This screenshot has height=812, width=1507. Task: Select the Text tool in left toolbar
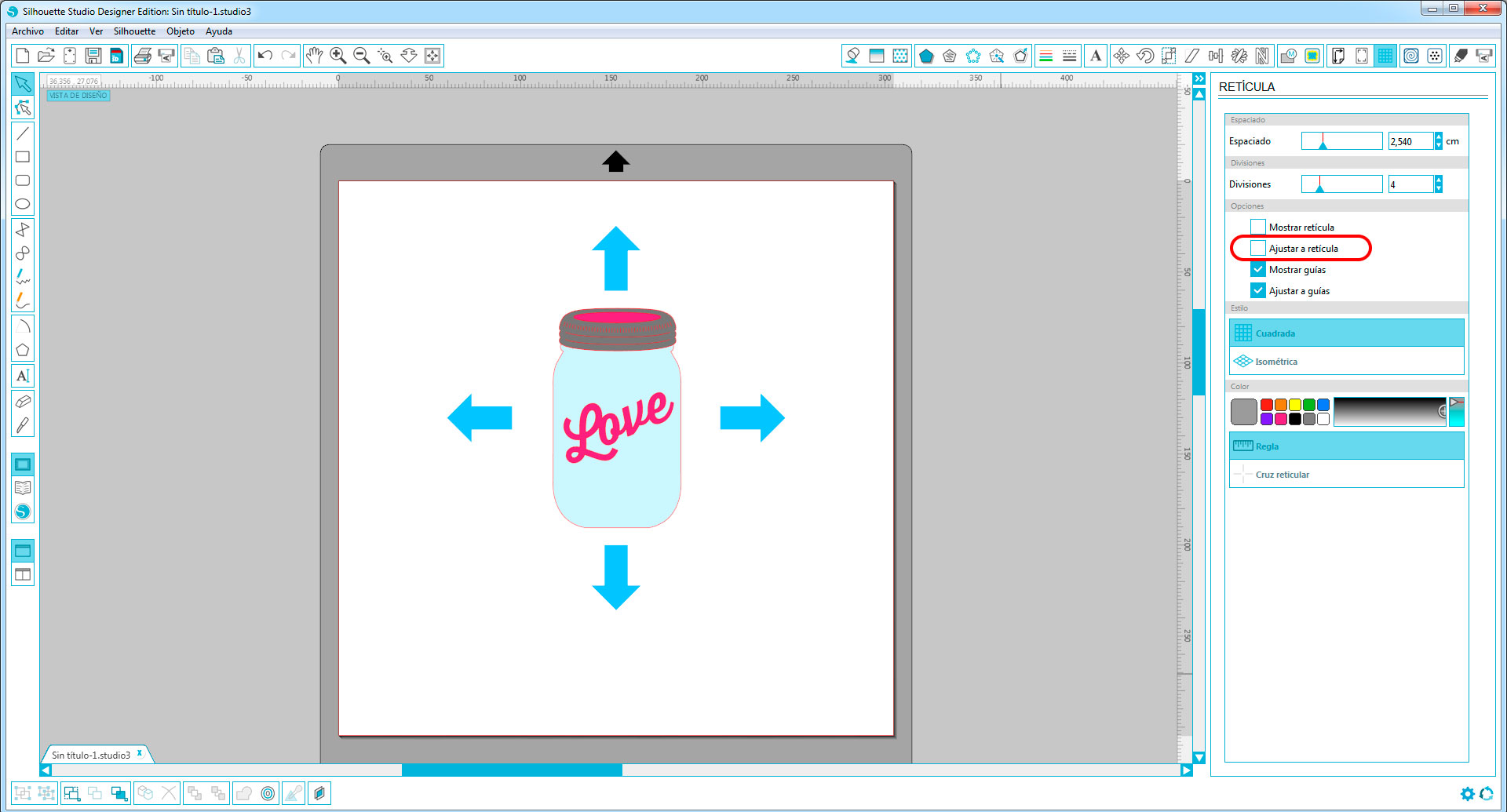(23, 376)
